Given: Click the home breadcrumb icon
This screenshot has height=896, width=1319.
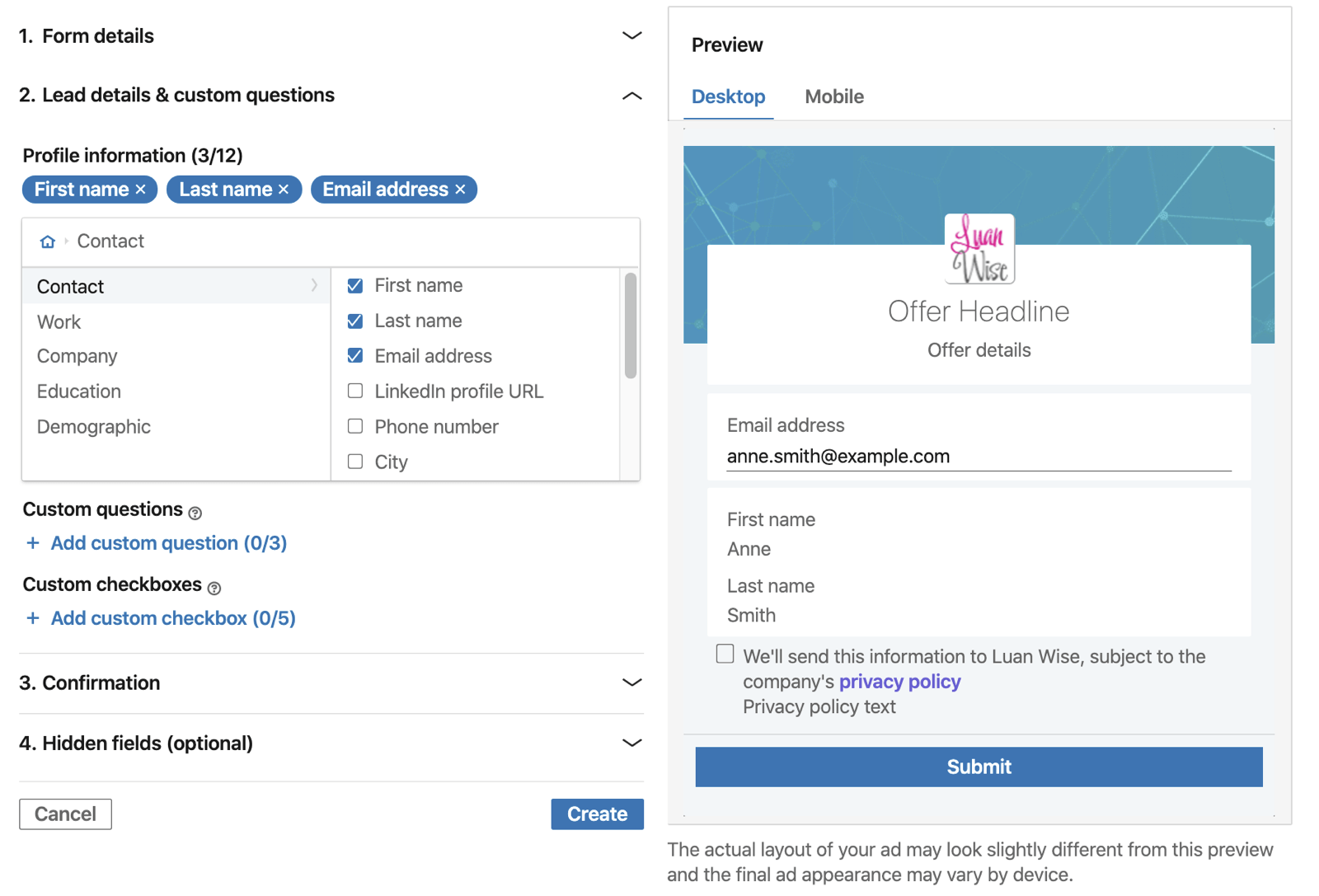Looking at the screenshot, I should click(x=48, y=242).
